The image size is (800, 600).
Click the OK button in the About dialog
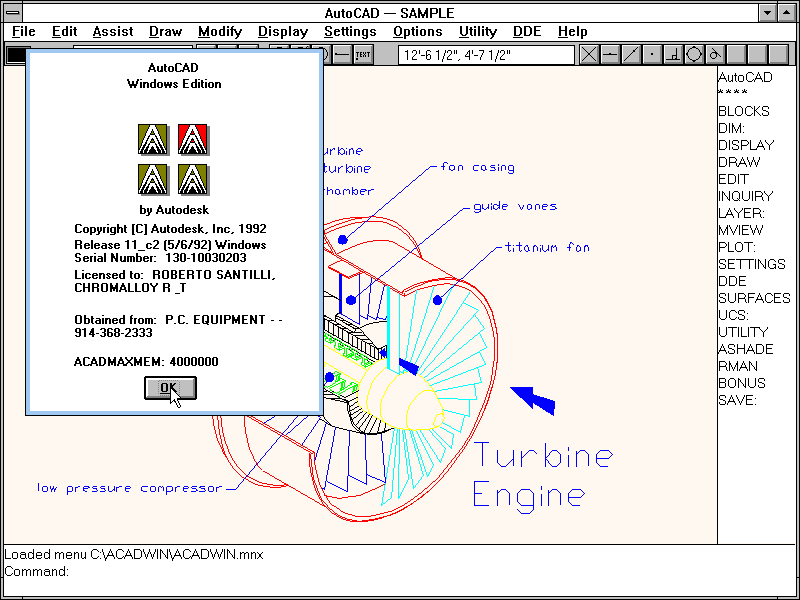[170, 388]
